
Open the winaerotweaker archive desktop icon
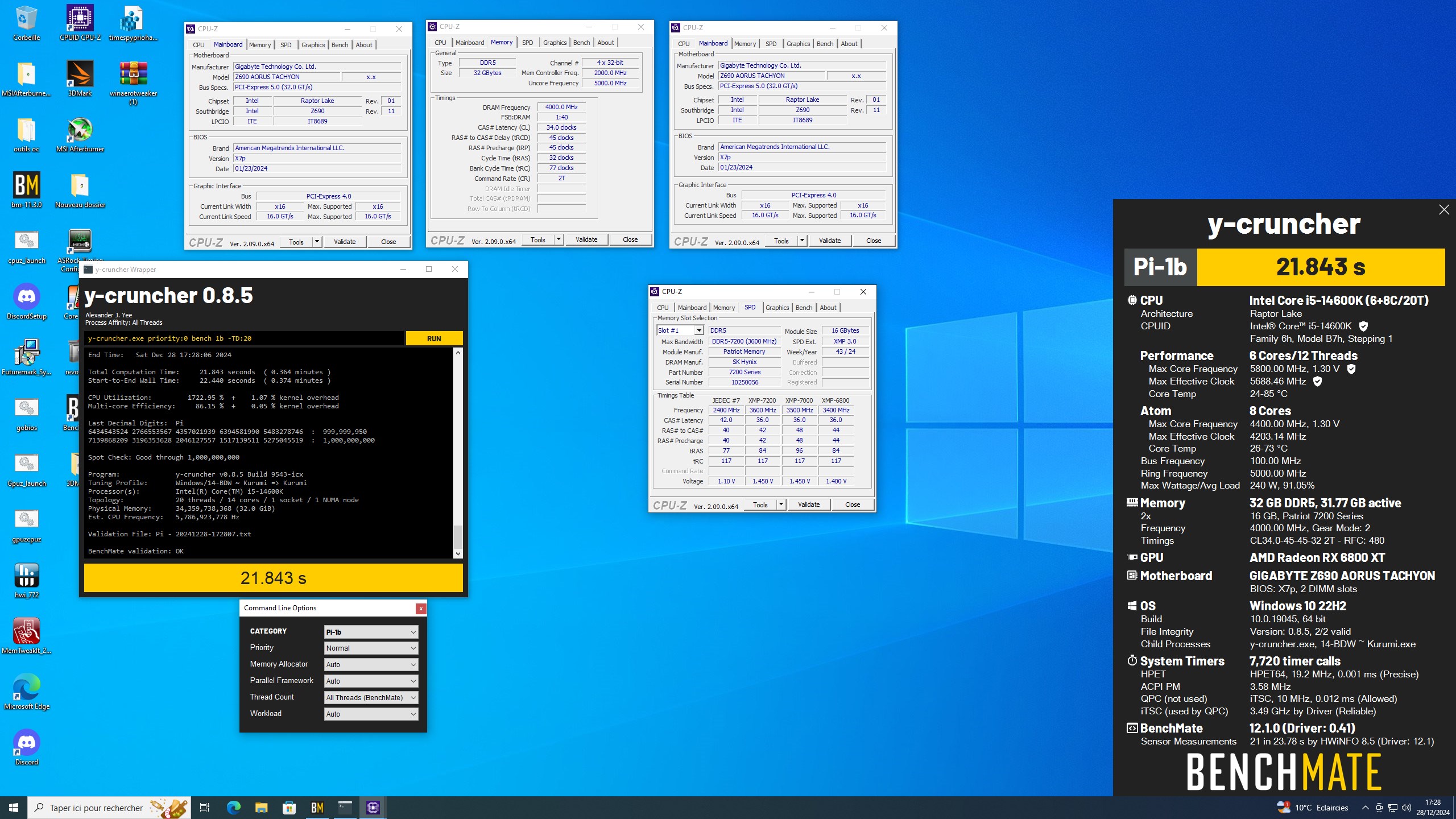coord(133,82)
